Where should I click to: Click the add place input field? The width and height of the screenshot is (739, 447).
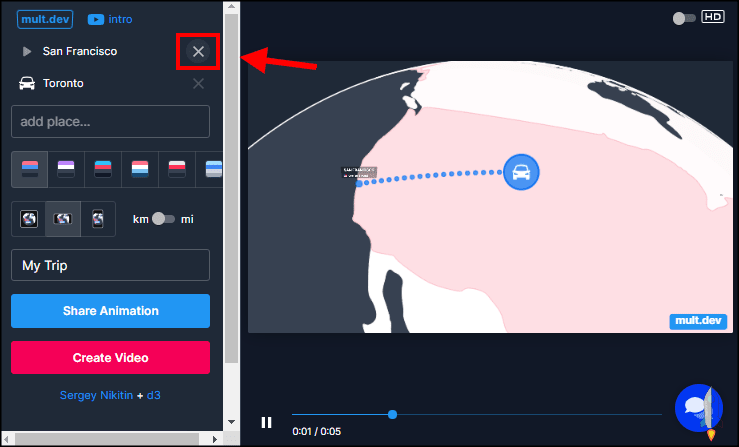110,122
